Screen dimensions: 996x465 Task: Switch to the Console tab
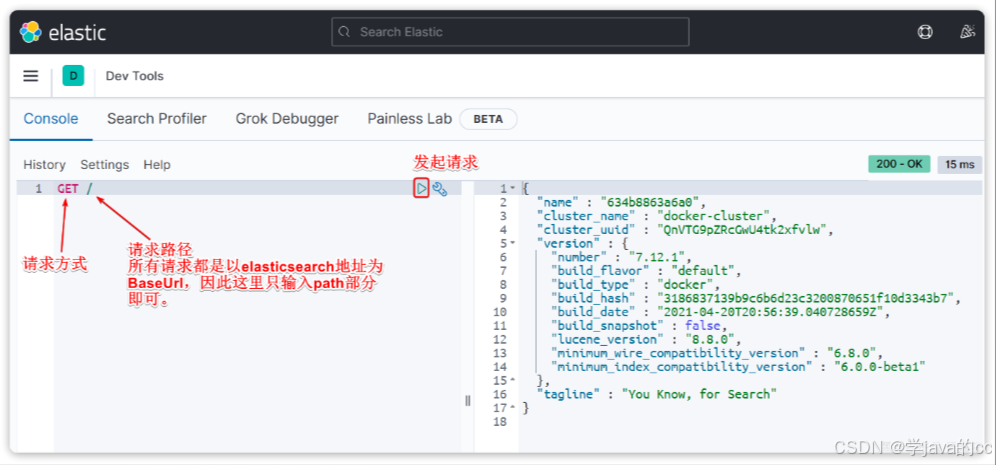51,119
